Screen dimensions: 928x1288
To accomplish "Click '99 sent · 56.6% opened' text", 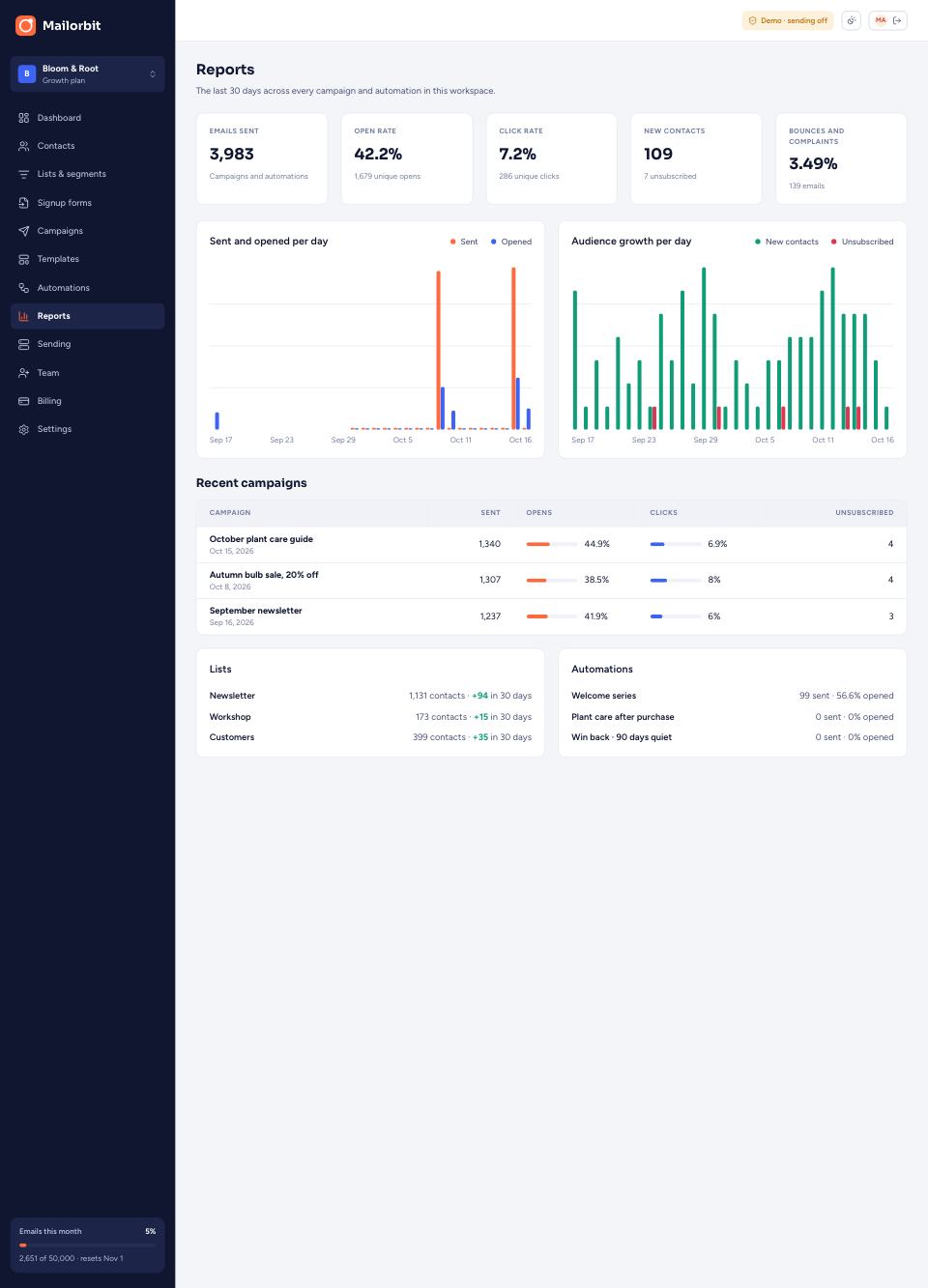I will (846, 696).
